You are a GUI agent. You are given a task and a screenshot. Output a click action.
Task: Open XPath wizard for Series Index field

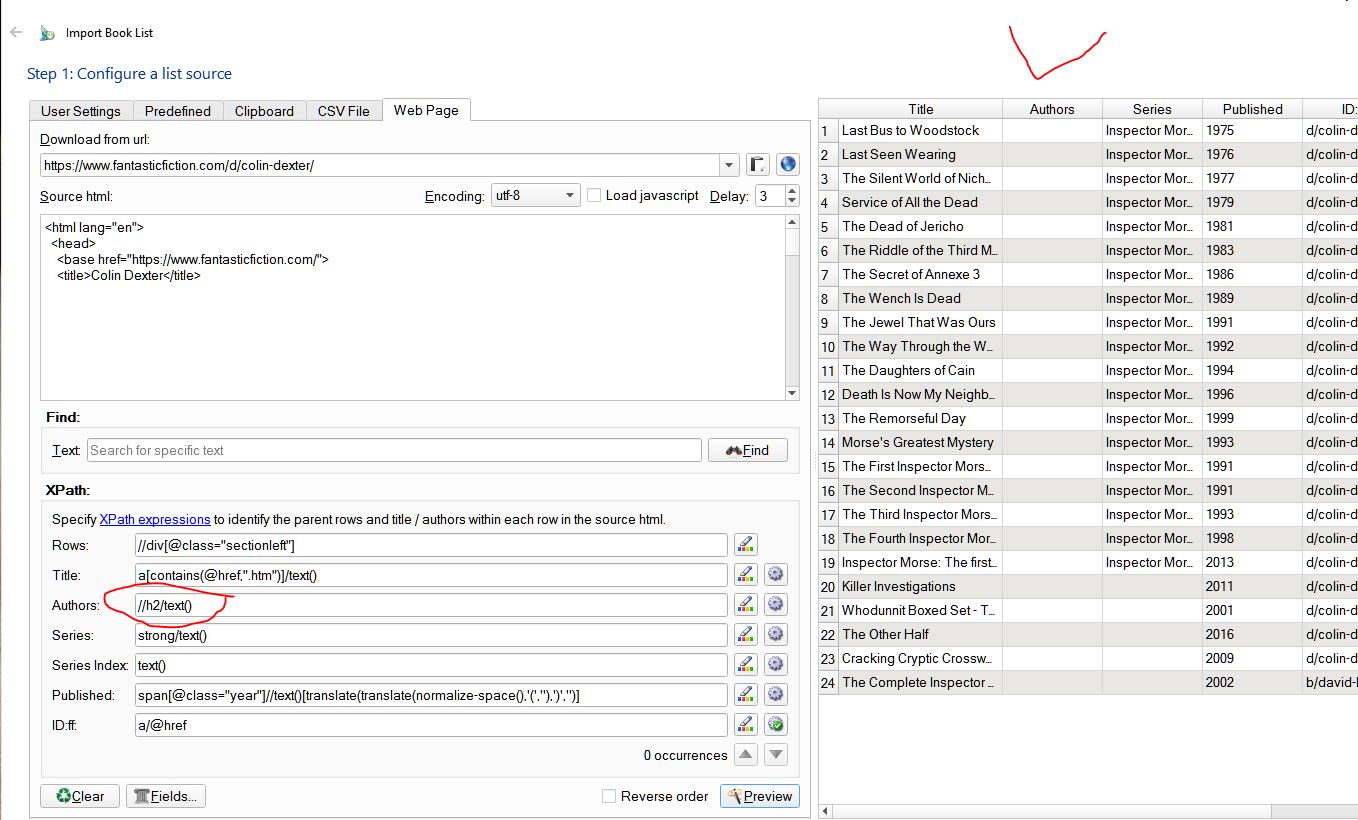745,665
